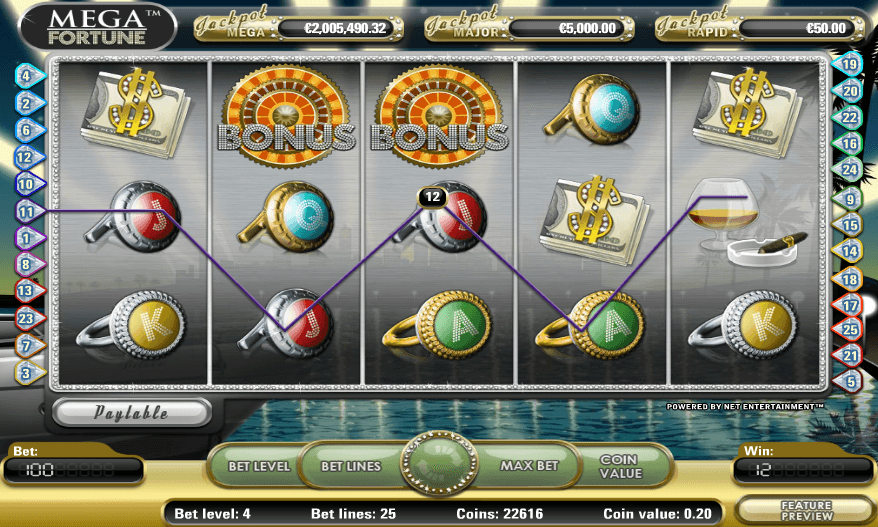The width and height of the screenshot is (878, 527).
Task: Open the Paytable
Action: tap(132, 413)
